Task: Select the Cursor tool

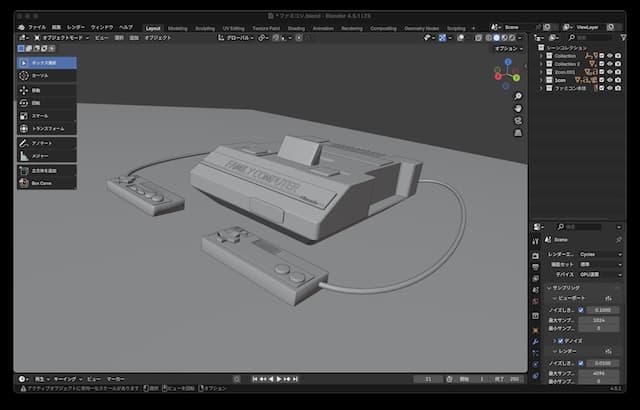Action: pyautogui.click(x=47, y=75)
